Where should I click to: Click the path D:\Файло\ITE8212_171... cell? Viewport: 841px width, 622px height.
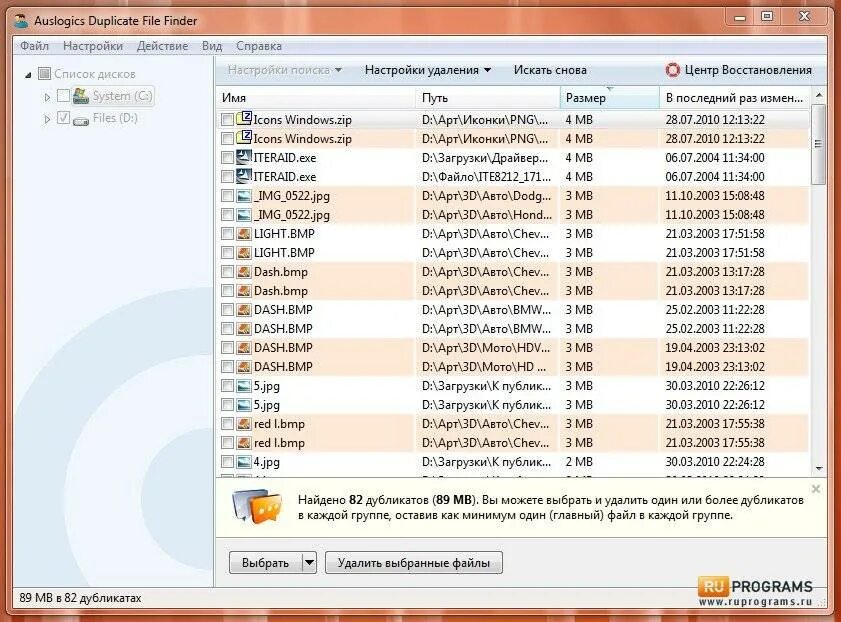click(x=486, y=176)
